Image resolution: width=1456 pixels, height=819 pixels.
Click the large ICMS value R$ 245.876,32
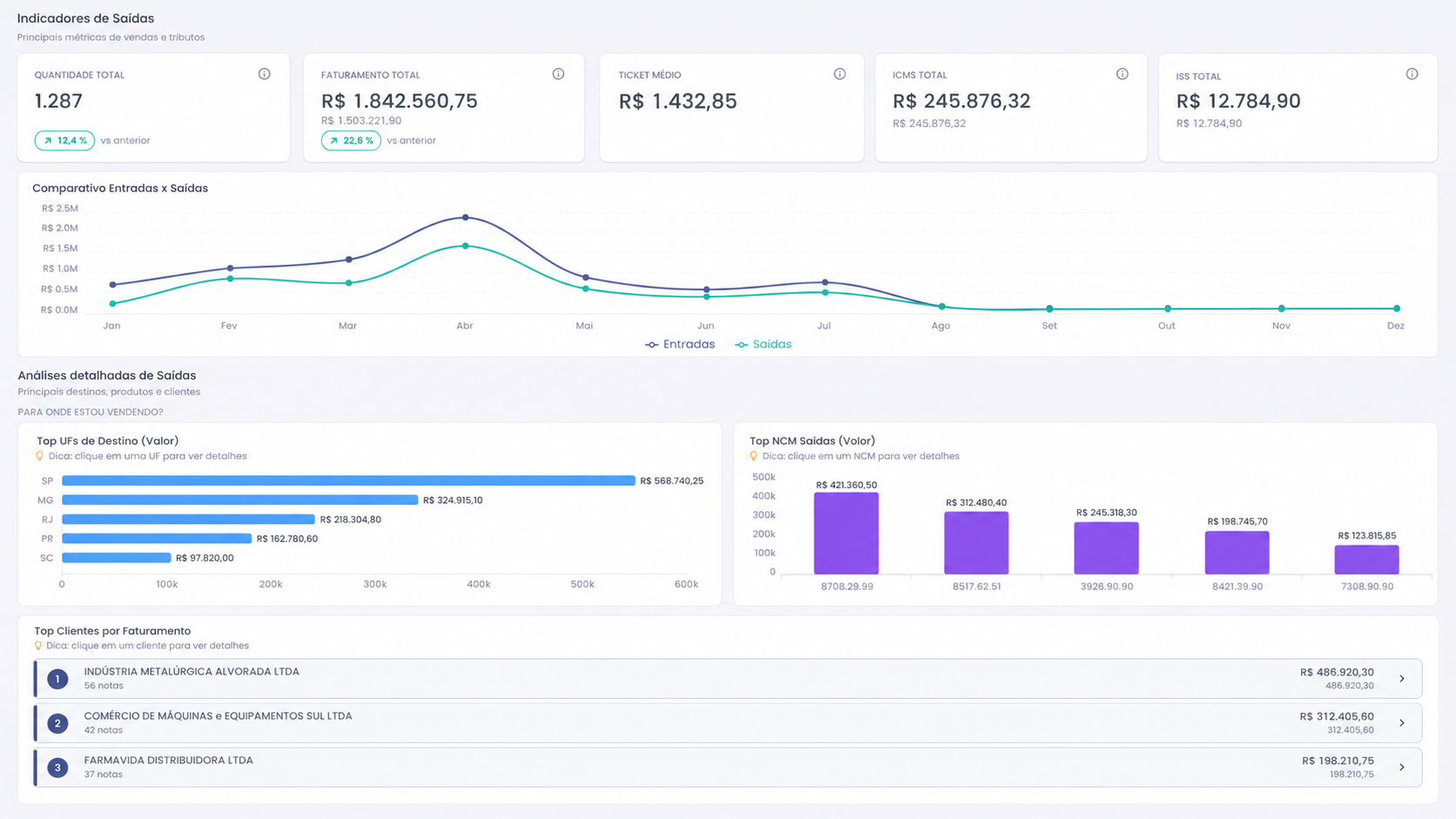pos(961,101)
